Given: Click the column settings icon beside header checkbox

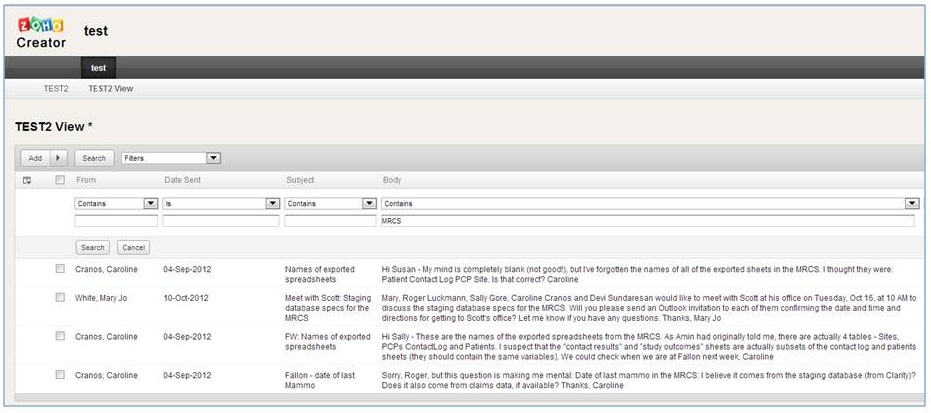Looking at the screenshot, I should coord(27,180).
